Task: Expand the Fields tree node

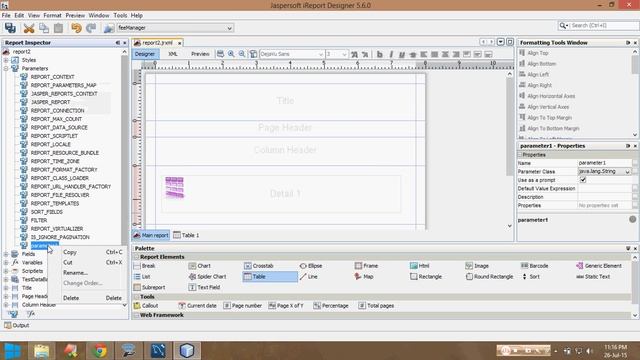Action: [x=6, y=254]
